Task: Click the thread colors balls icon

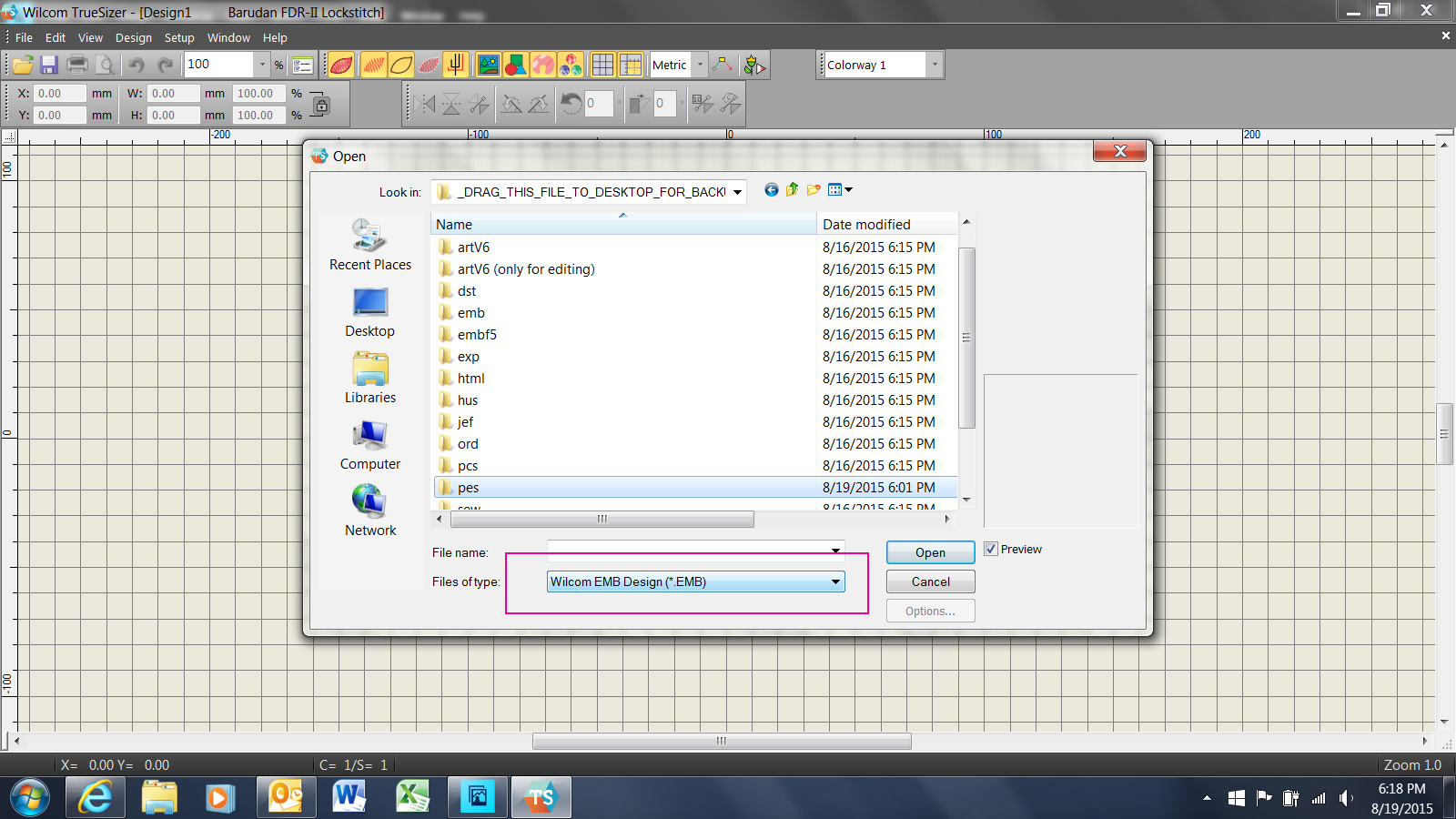Action: (x=571, y=65)
